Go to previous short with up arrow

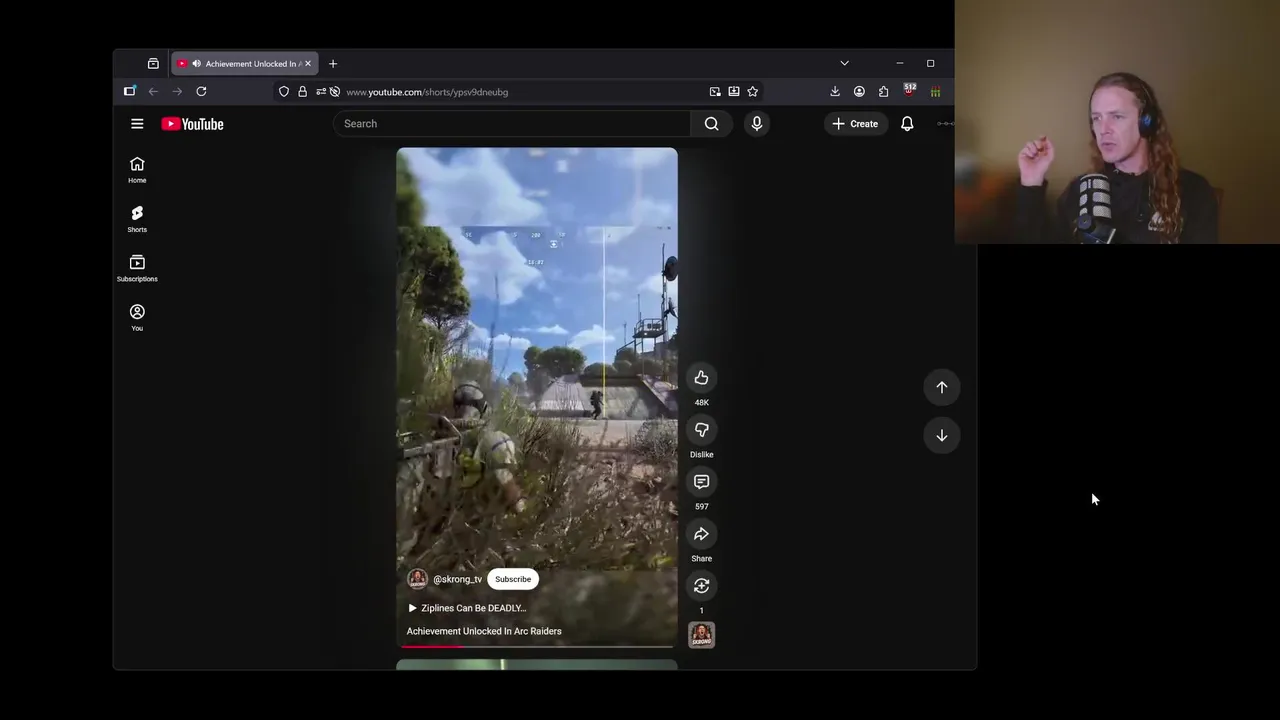[x=941, y=387]
